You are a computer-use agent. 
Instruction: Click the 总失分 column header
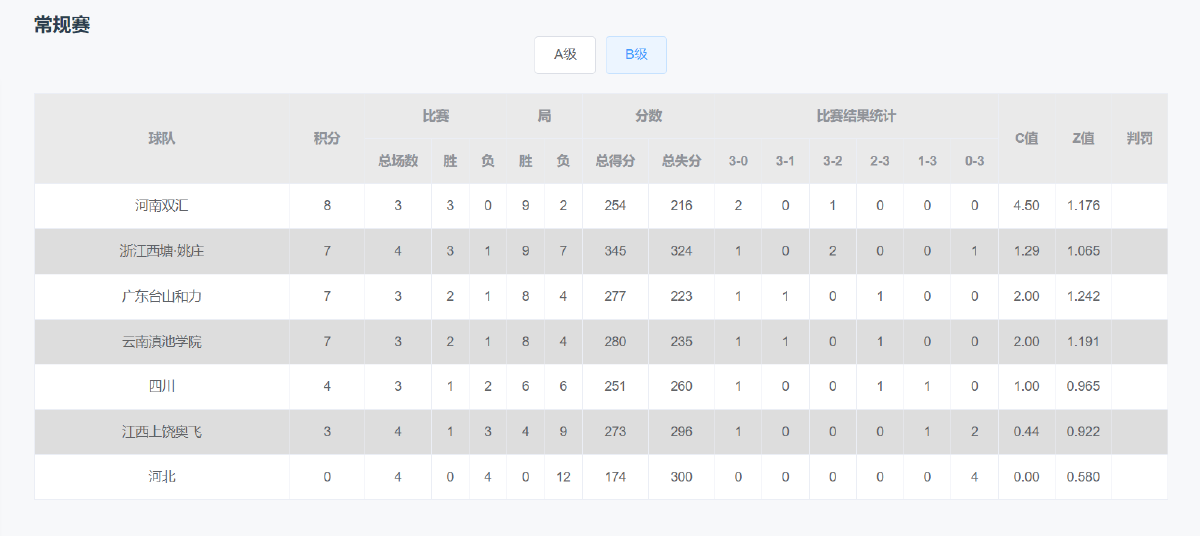(681, 160)
